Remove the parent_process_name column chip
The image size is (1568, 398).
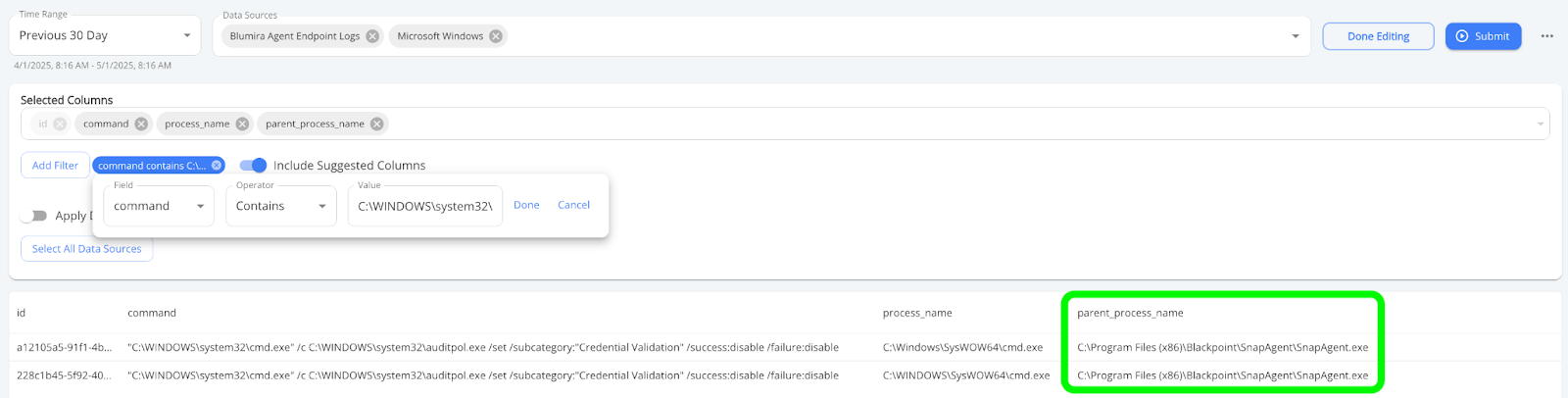point(376,124)
